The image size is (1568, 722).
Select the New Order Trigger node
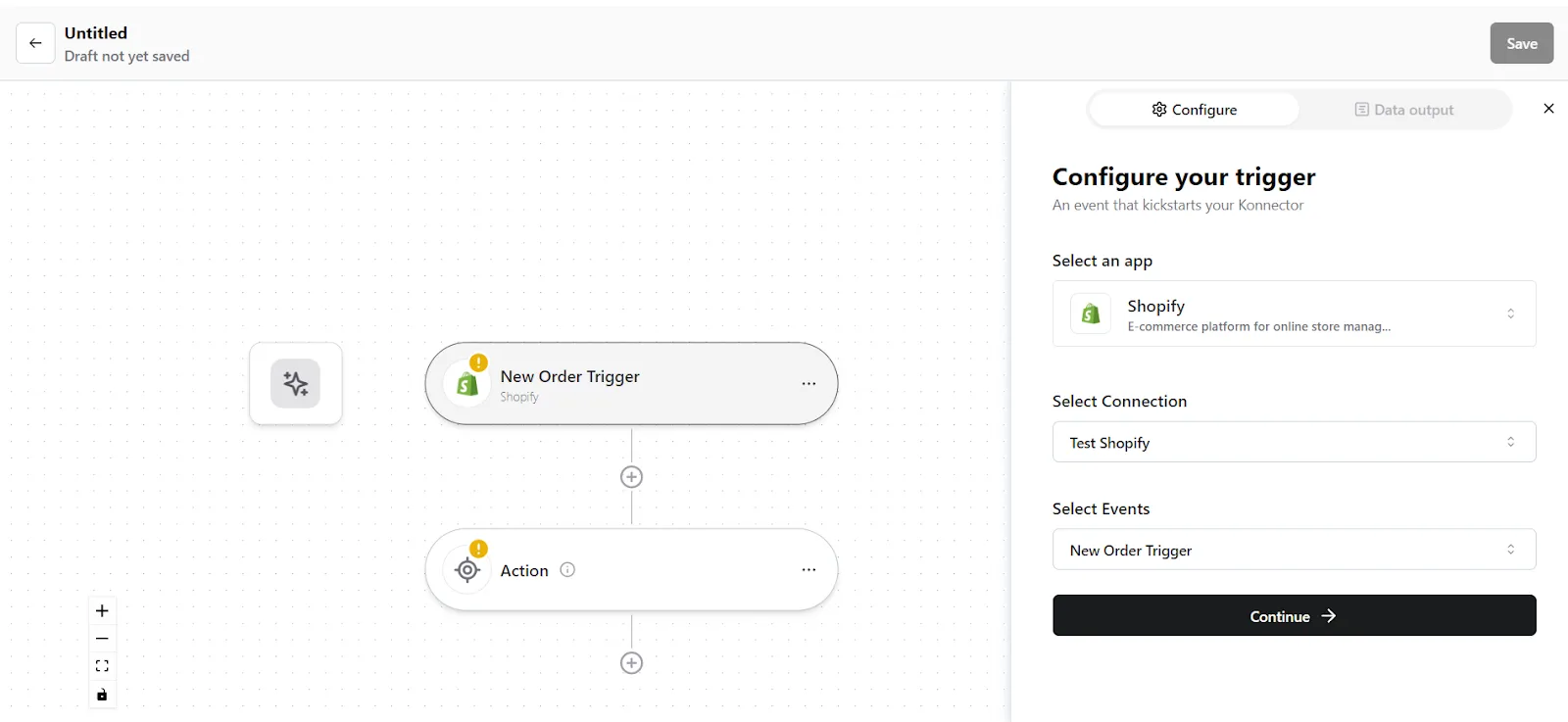(x=631, y=383)
